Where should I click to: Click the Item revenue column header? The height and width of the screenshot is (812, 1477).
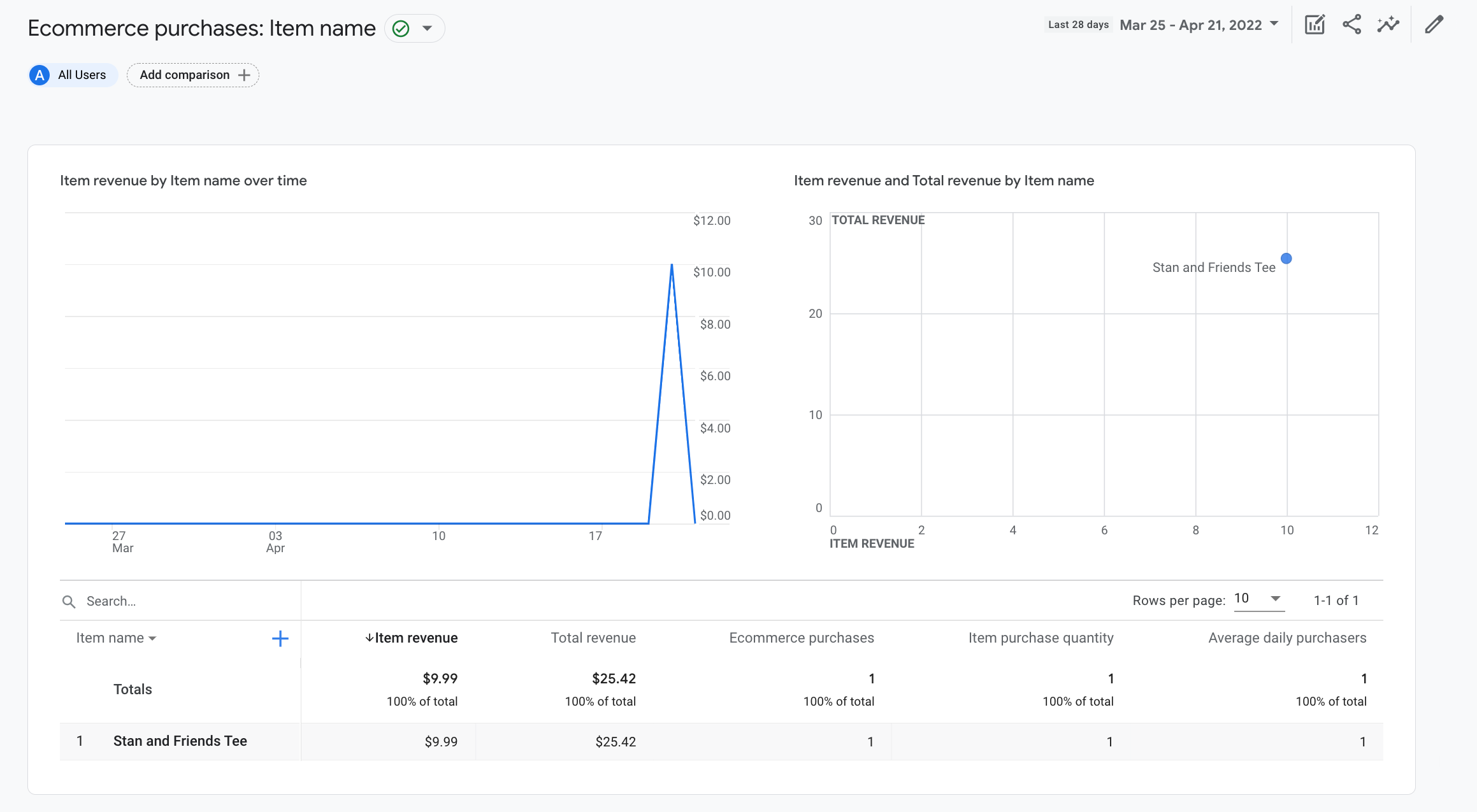point(412,638)
